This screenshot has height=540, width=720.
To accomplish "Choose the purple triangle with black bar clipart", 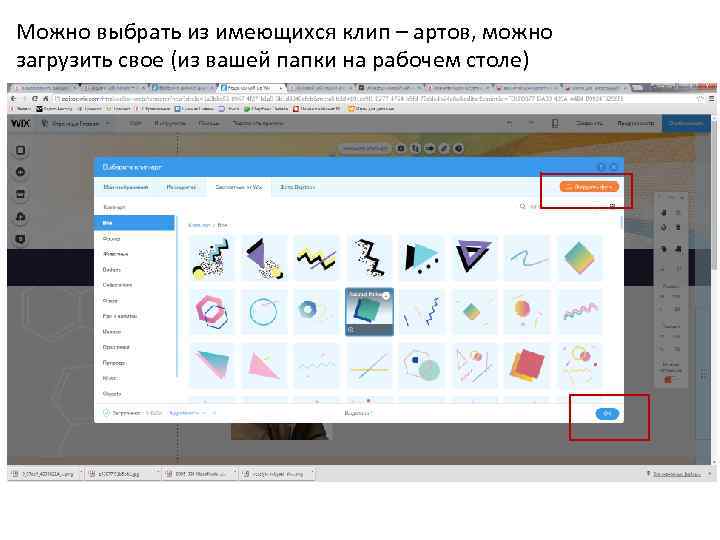I will pyautogui.click(x=264, y=259).
